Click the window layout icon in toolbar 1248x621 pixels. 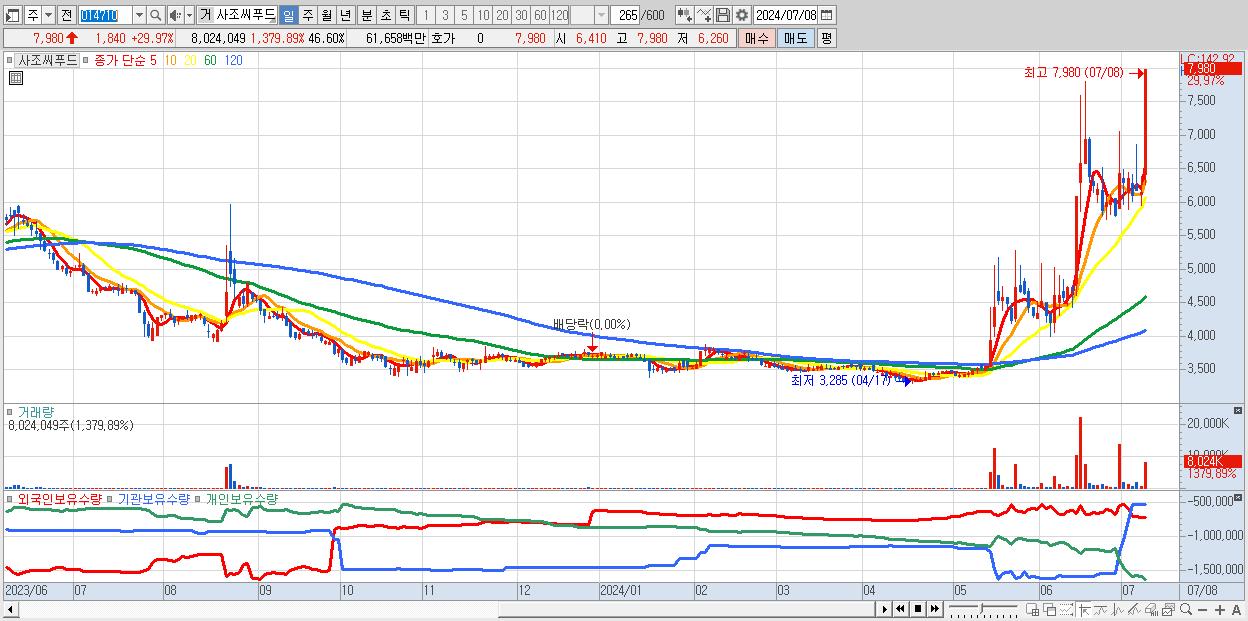click(12, 15)
